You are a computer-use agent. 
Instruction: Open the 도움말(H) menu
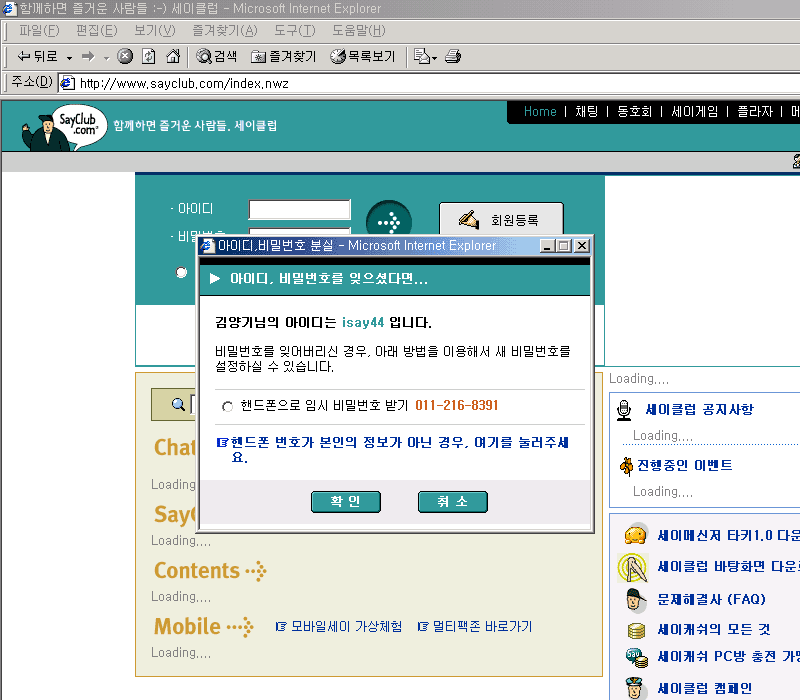(359, 31)
